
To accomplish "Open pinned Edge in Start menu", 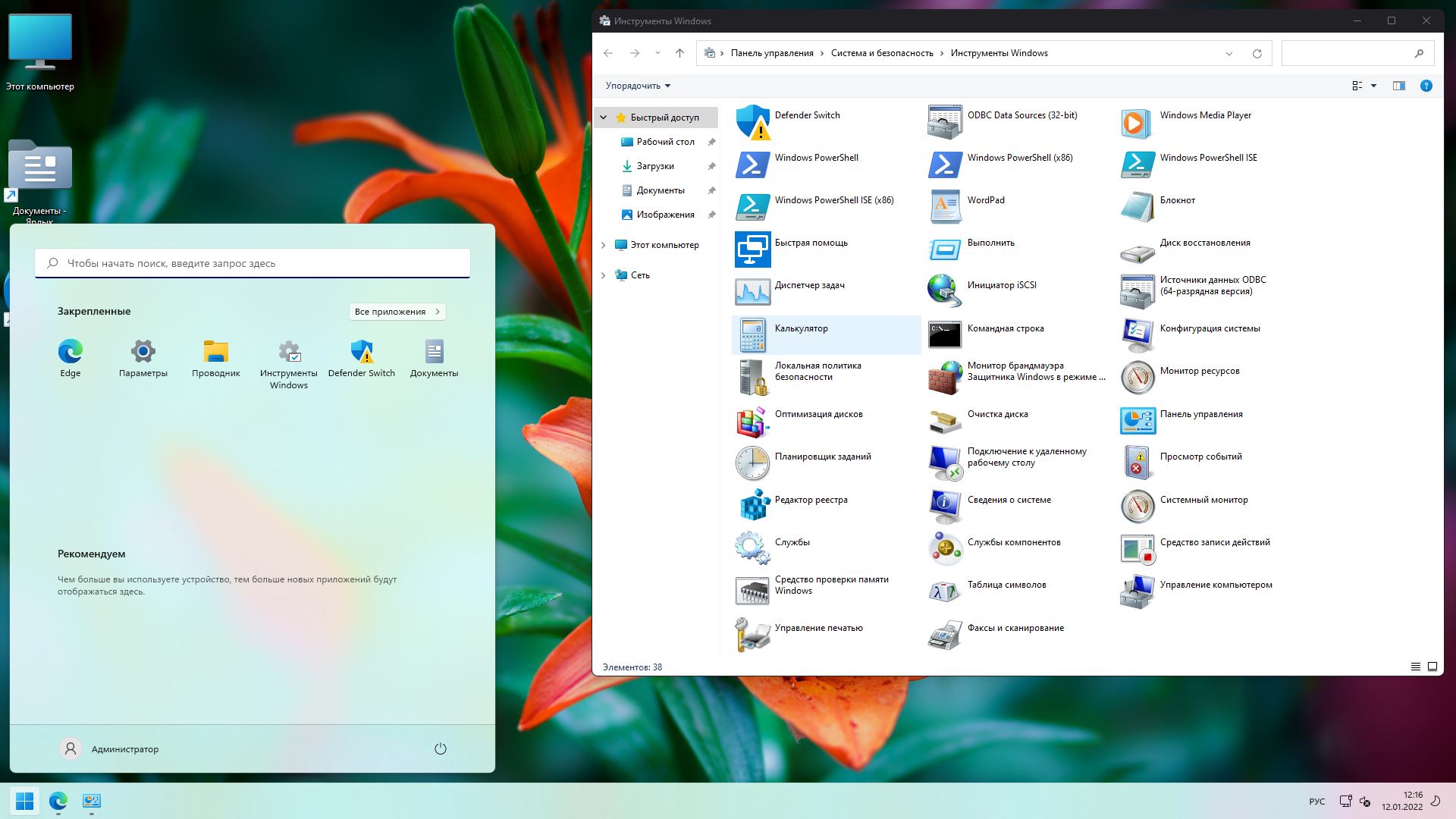I will tap(71, 358).
